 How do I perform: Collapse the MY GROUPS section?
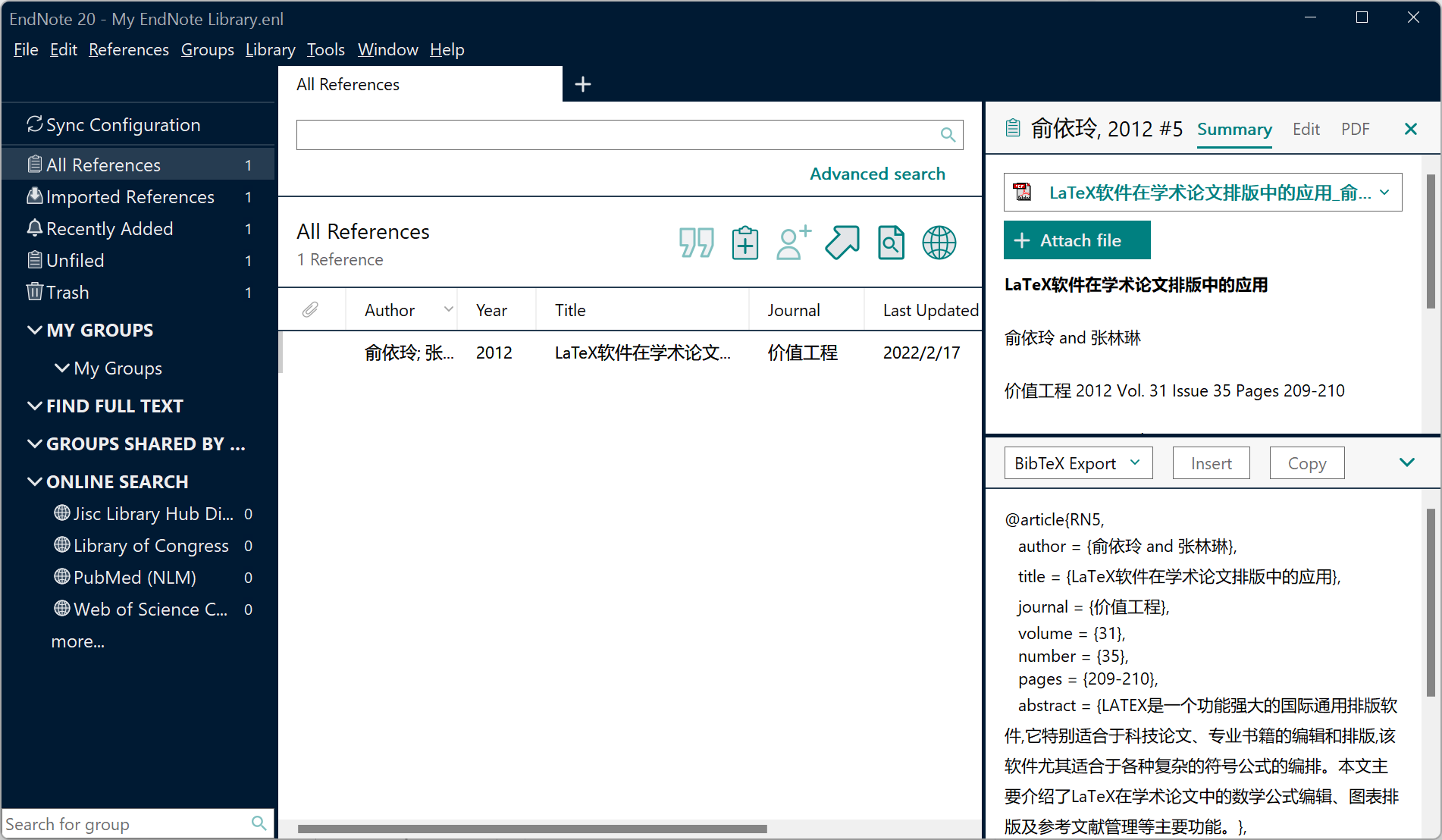coord(35,330)
